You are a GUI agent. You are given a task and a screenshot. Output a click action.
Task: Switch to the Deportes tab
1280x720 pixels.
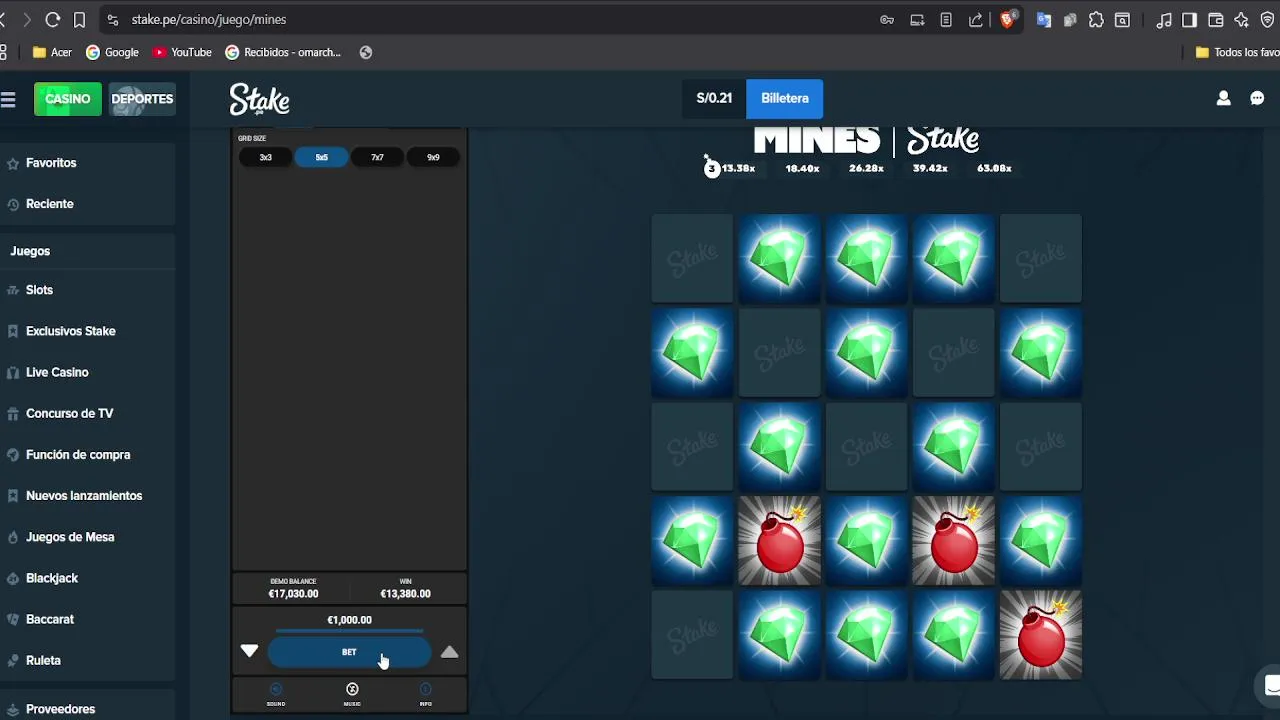142,99
